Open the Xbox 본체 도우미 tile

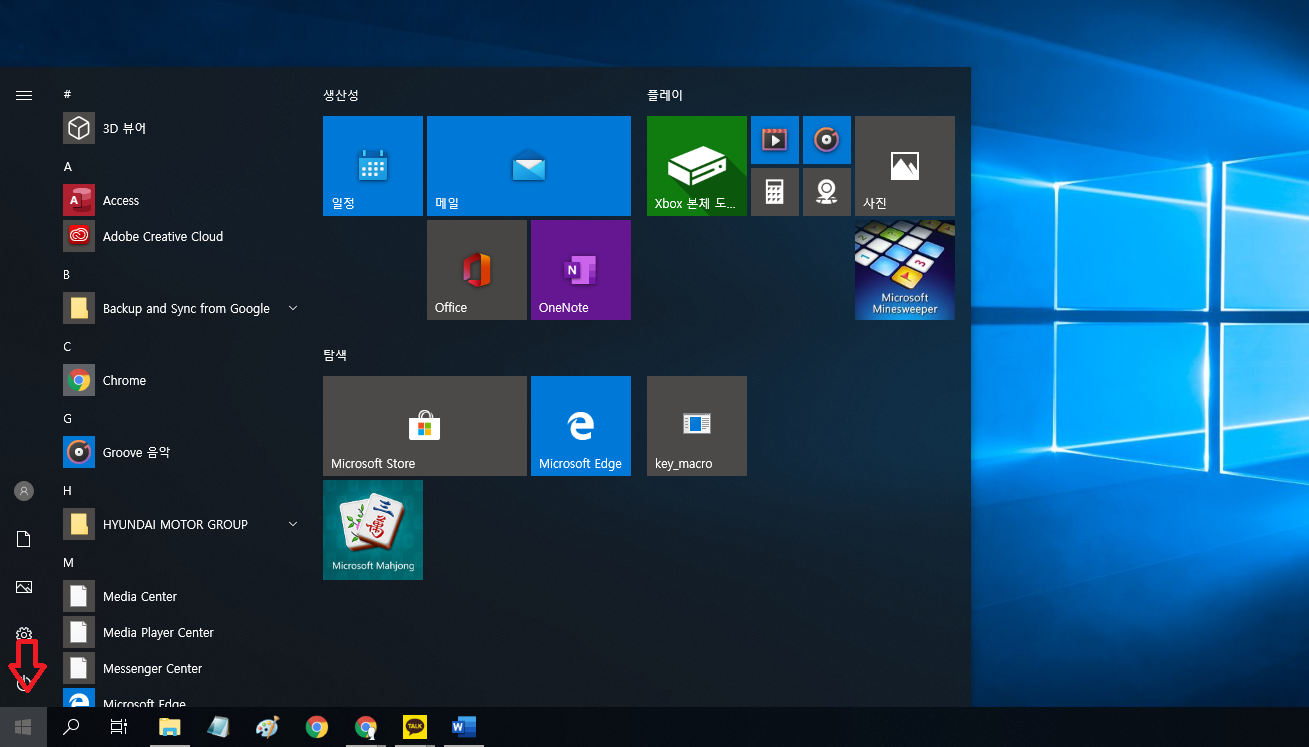point(697,166)
